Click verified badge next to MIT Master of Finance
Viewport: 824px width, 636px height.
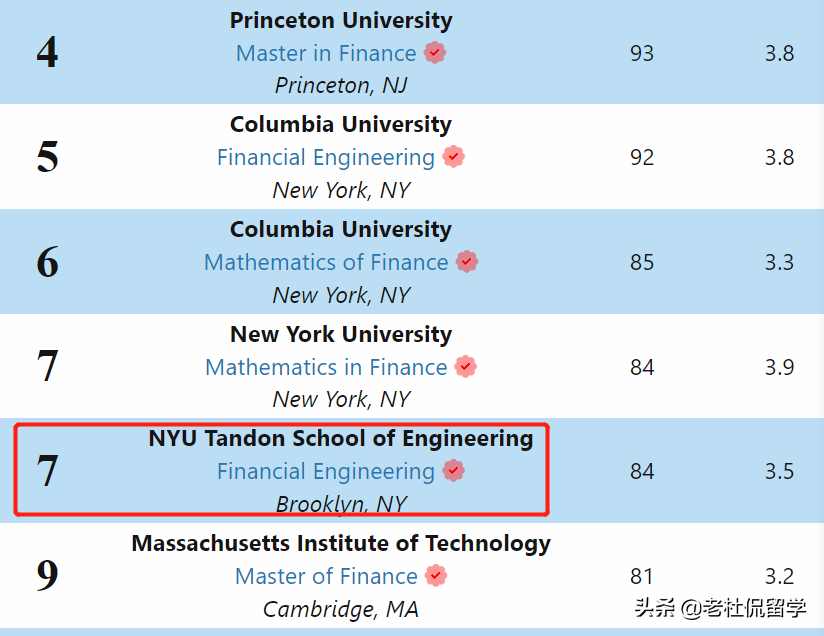pos(435,576)
